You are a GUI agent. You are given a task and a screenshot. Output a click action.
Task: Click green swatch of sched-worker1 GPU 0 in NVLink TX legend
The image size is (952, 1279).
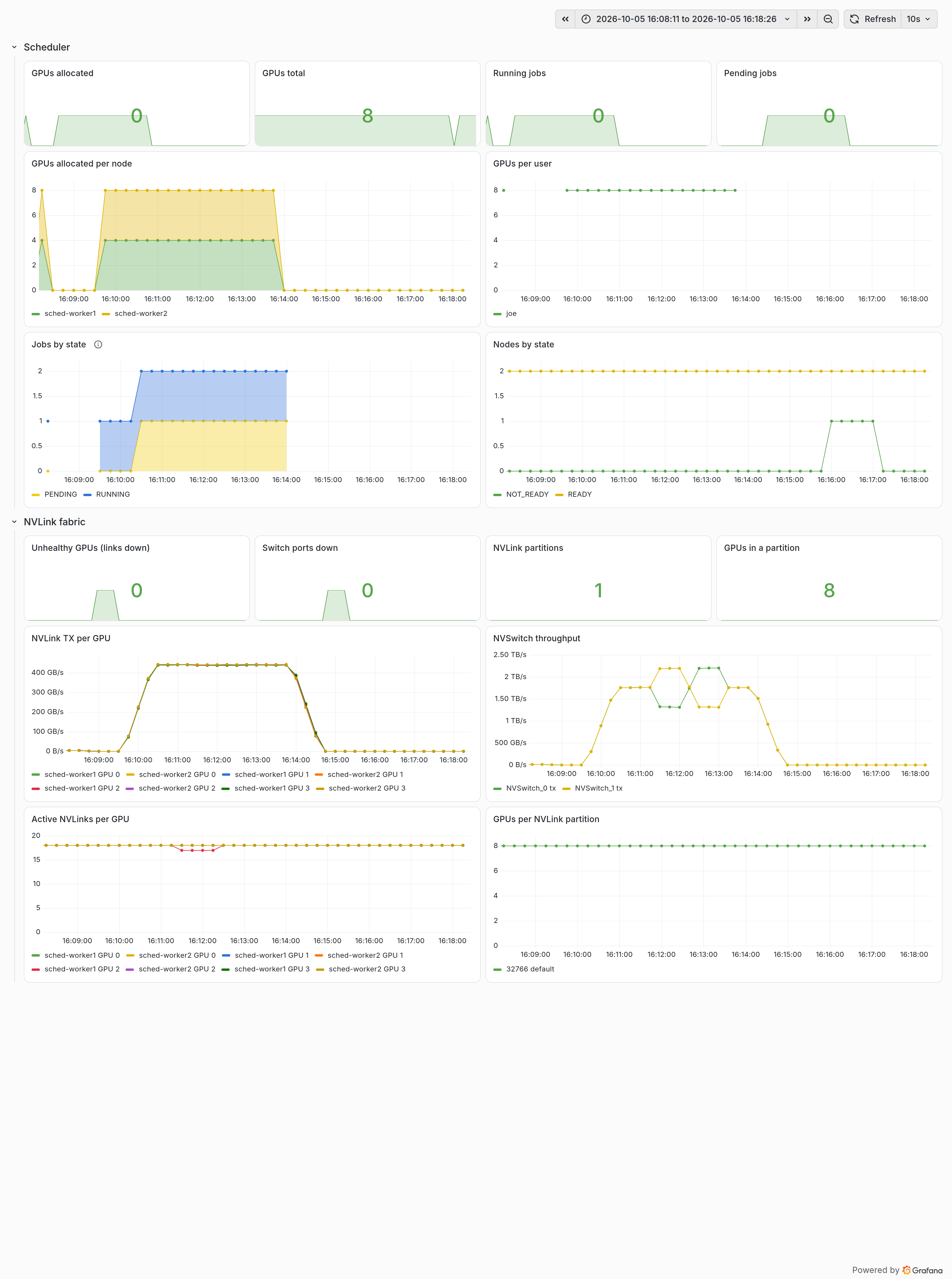36,775
